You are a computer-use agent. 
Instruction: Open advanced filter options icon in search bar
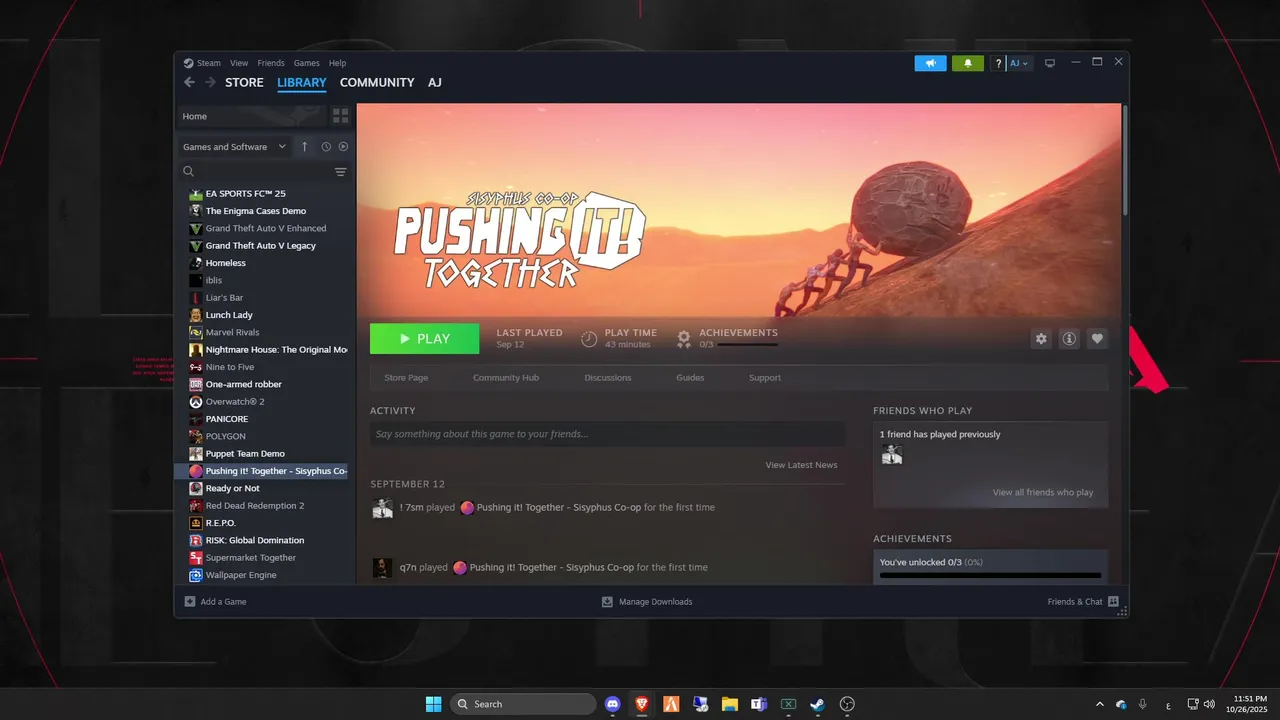(x=340, y=172)
